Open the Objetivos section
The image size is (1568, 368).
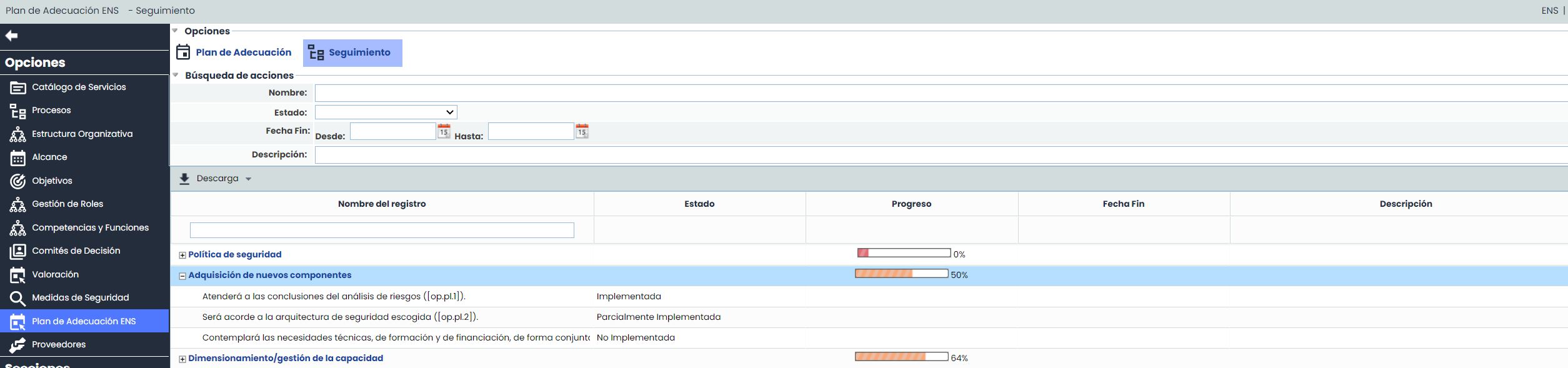[x=52, y=181]
